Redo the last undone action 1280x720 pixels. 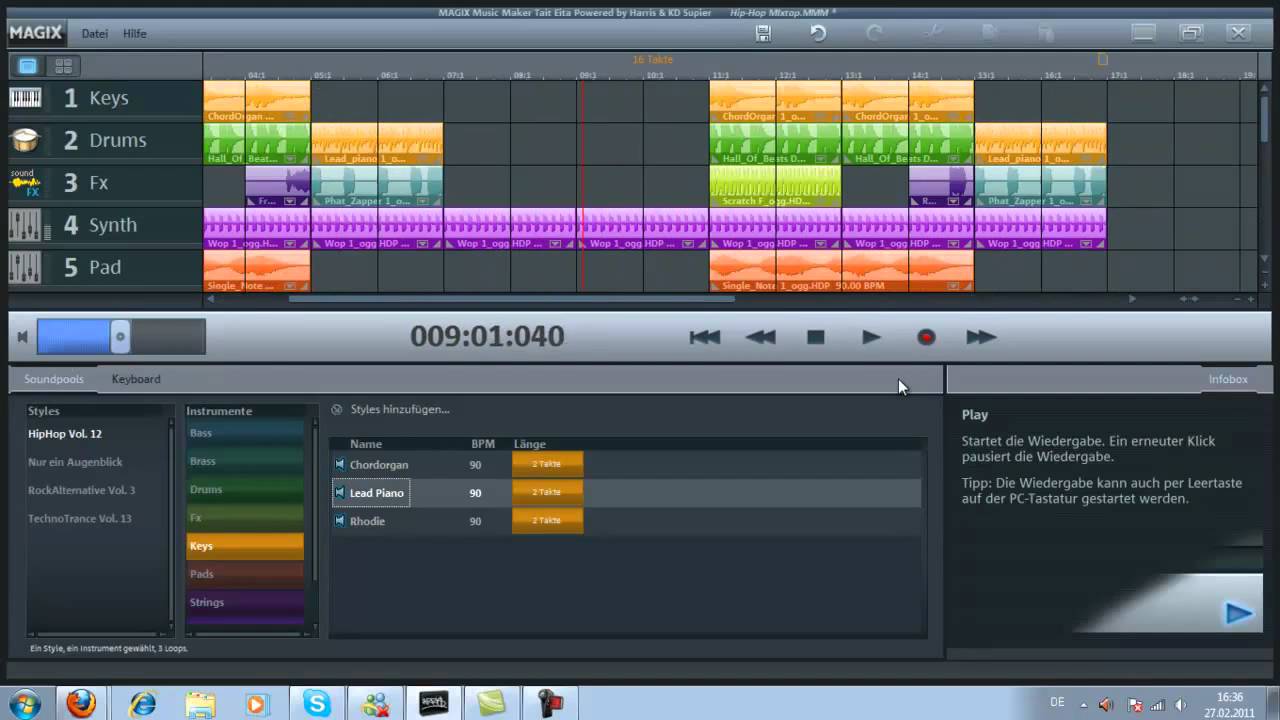pos(874,33)
